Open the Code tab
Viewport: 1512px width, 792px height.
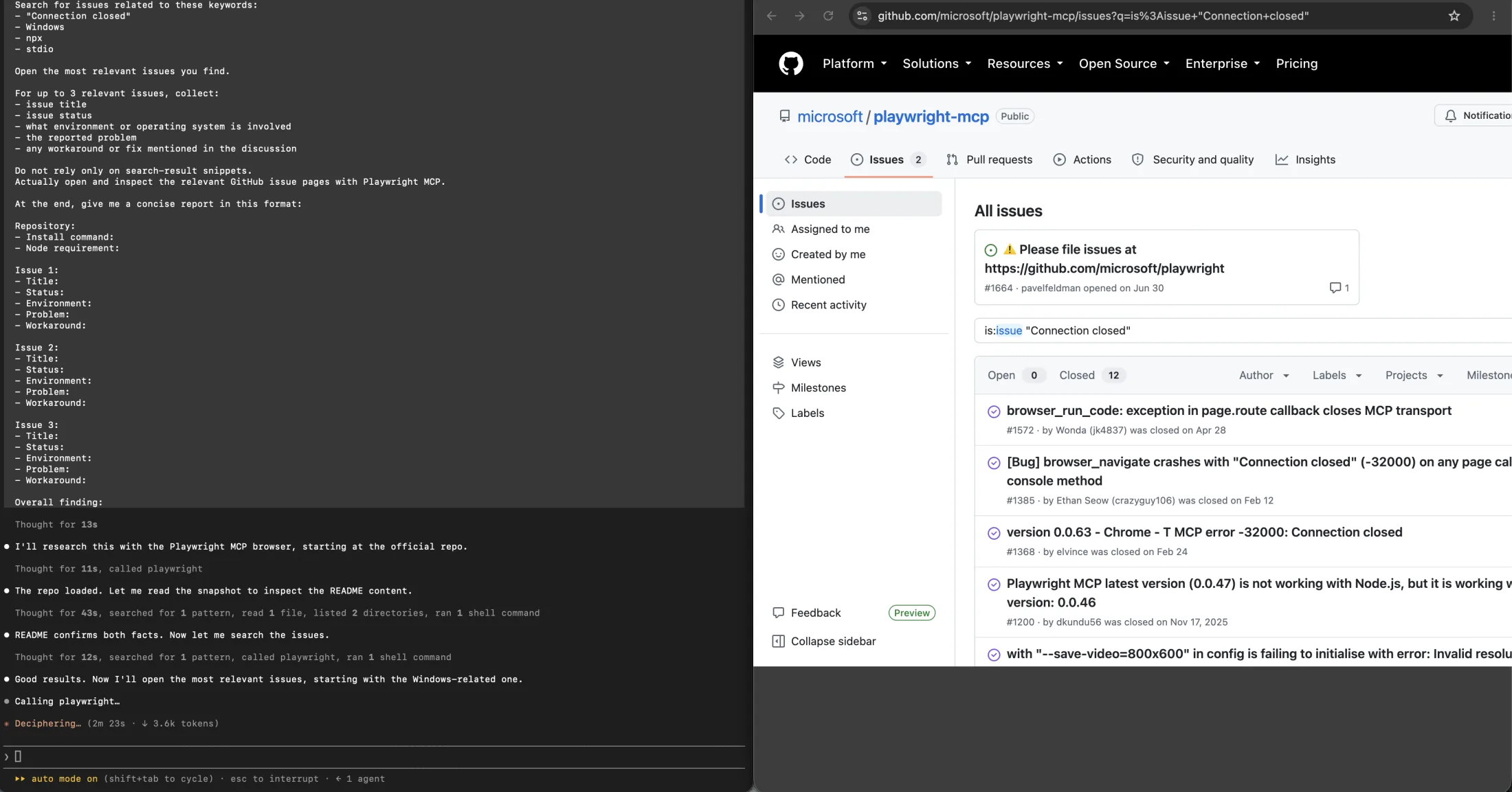(808, 159)
